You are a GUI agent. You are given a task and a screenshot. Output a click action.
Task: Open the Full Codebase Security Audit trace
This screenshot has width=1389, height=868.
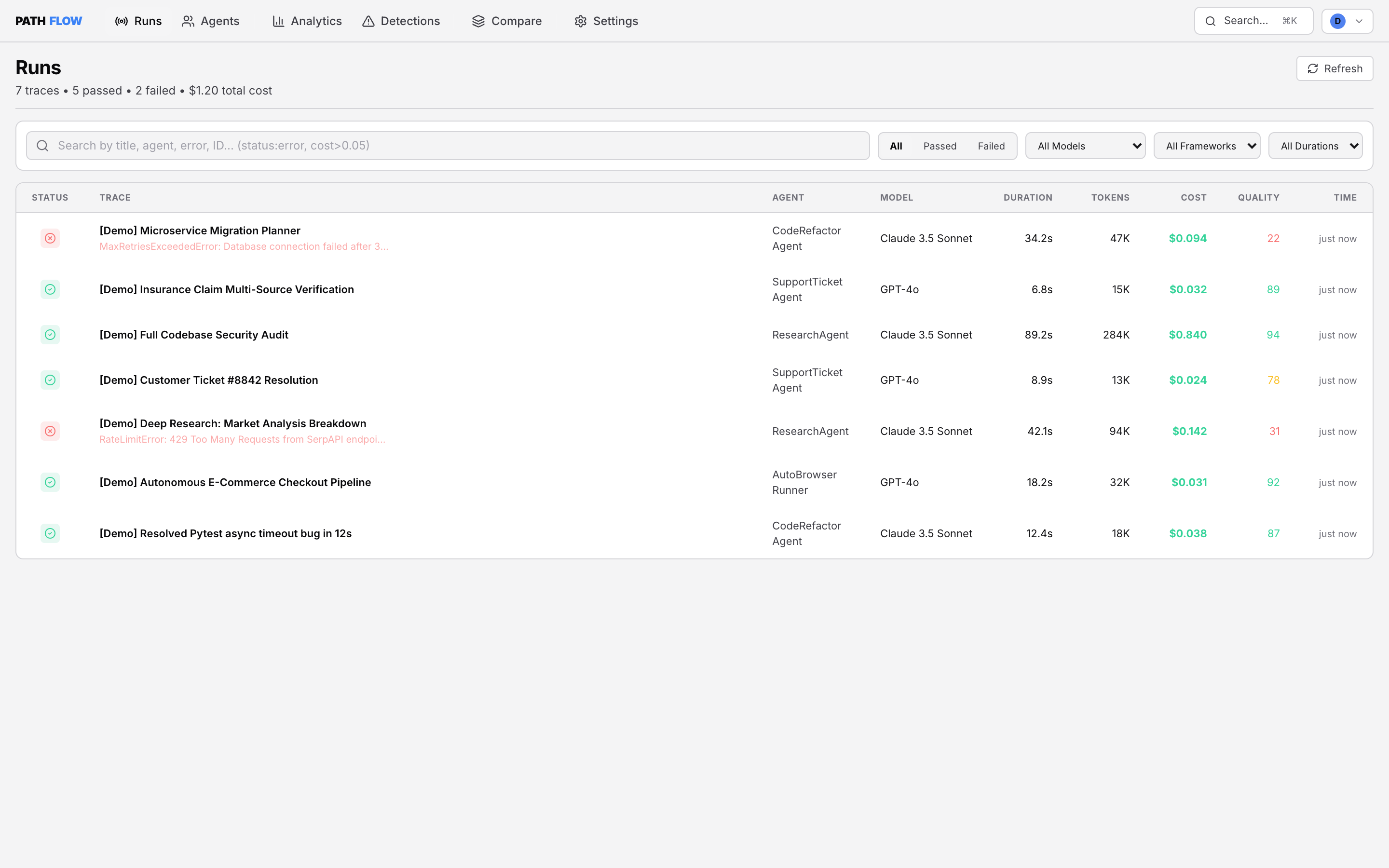click(194, 335)
